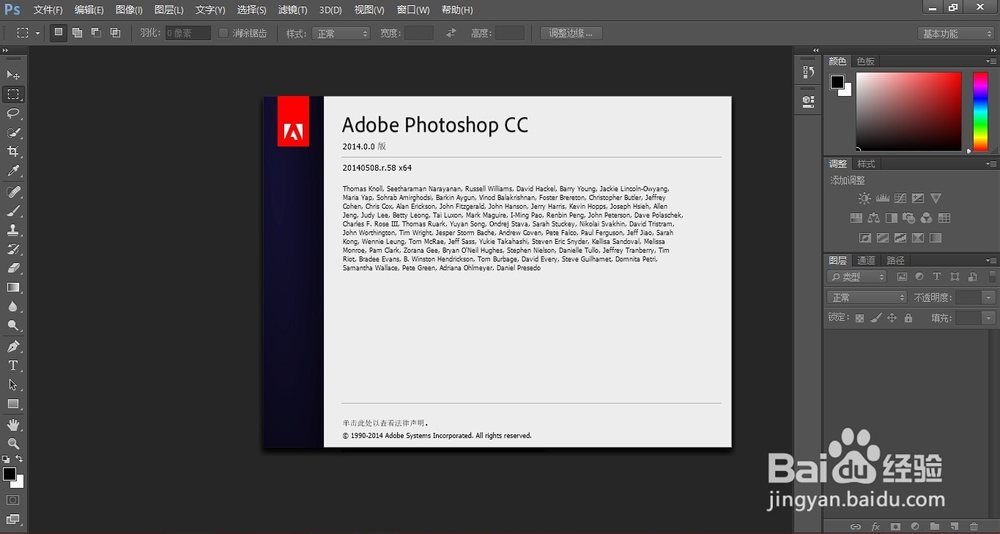Select the Dodge tool
This screenshot has width=1000, height=534.
(x=13, y=326)
